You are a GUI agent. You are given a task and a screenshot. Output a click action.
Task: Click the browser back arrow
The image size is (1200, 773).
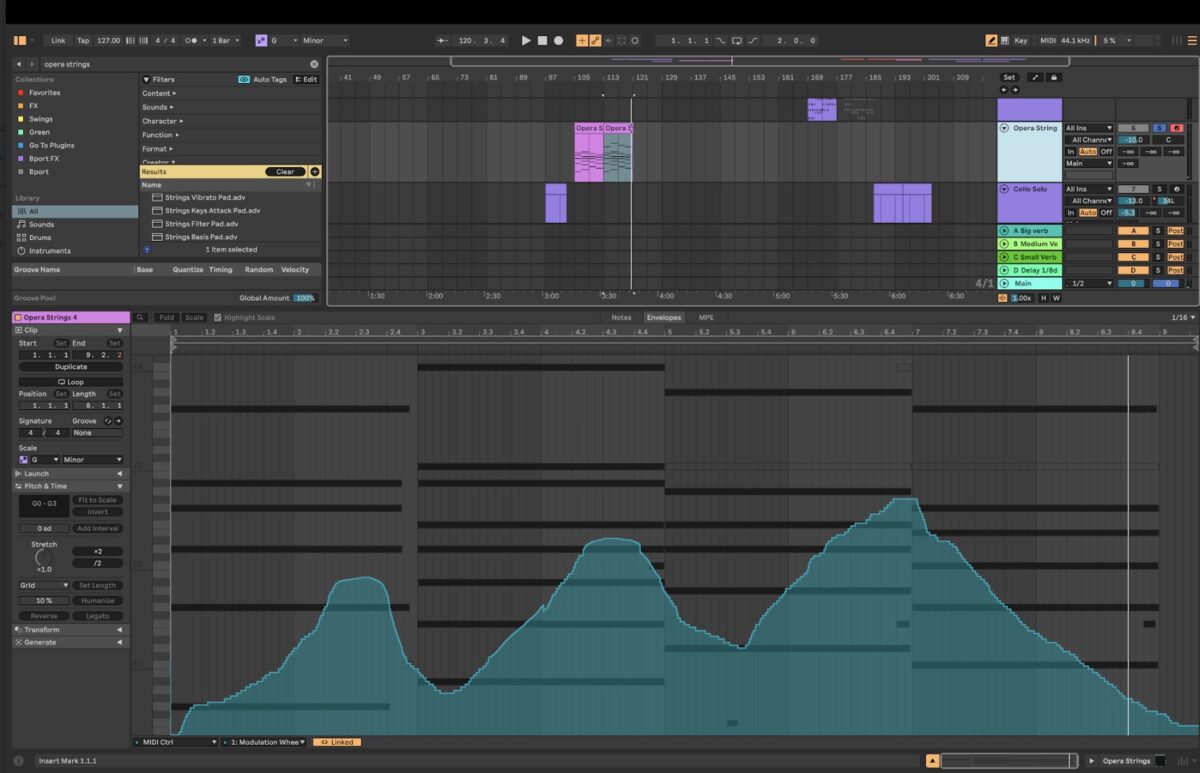point(18,64)
